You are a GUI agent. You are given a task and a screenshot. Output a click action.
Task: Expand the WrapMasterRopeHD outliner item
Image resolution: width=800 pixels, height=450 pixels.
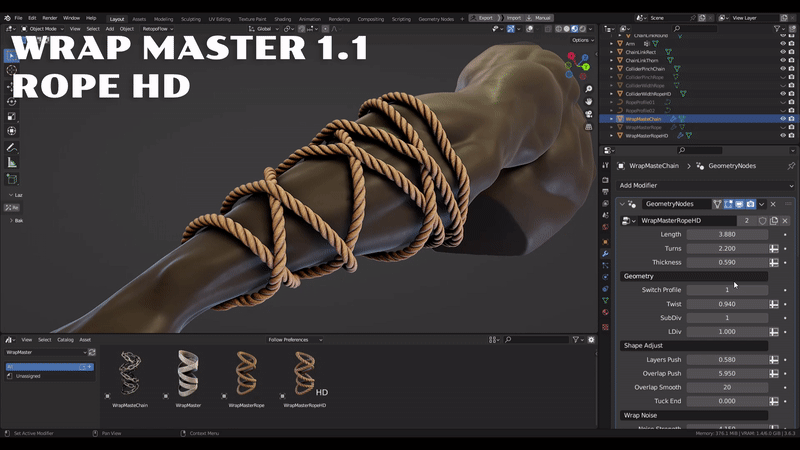point(612,136)
